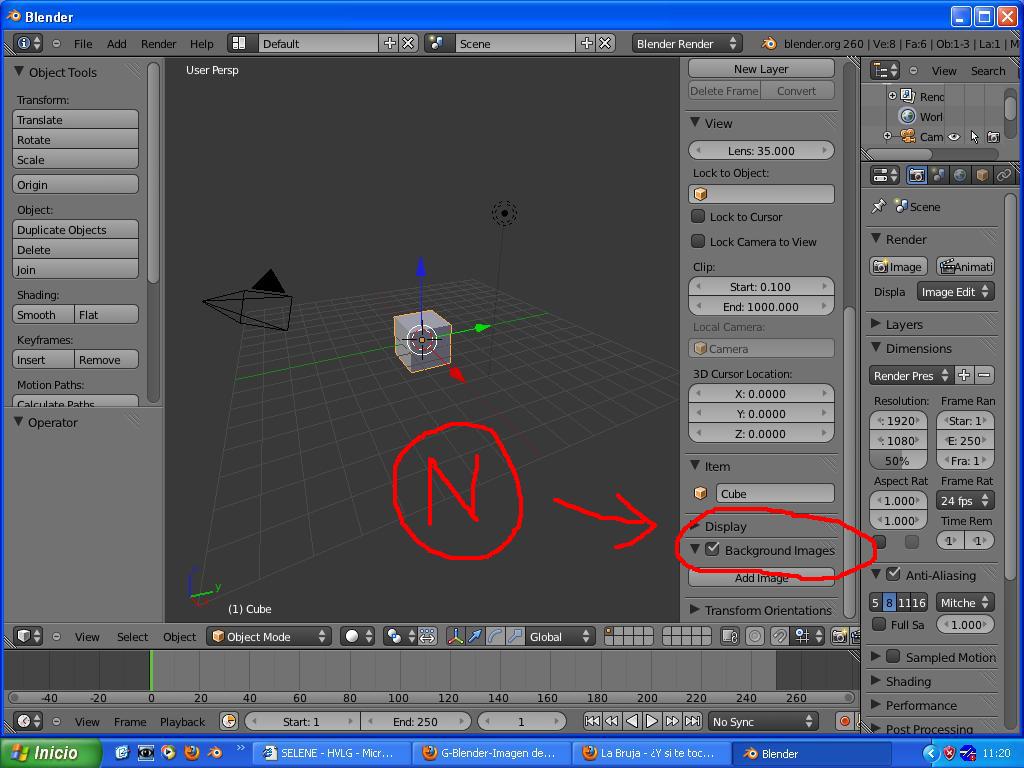Click Add Image button

(761, 577)
